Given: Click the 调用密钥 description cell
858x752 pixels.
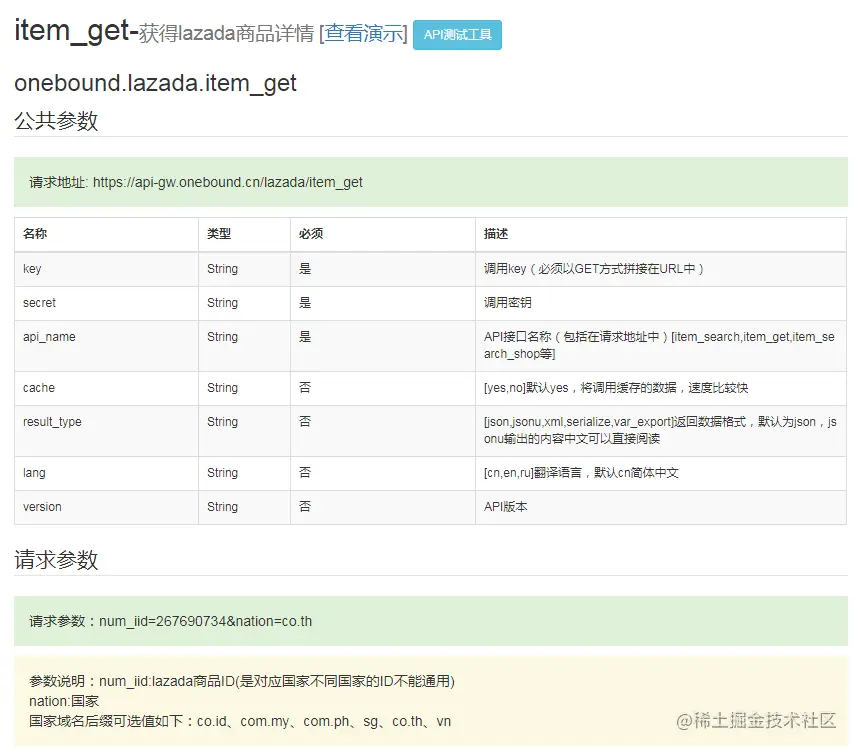Looking at the screenshot, I should (661, 303).
